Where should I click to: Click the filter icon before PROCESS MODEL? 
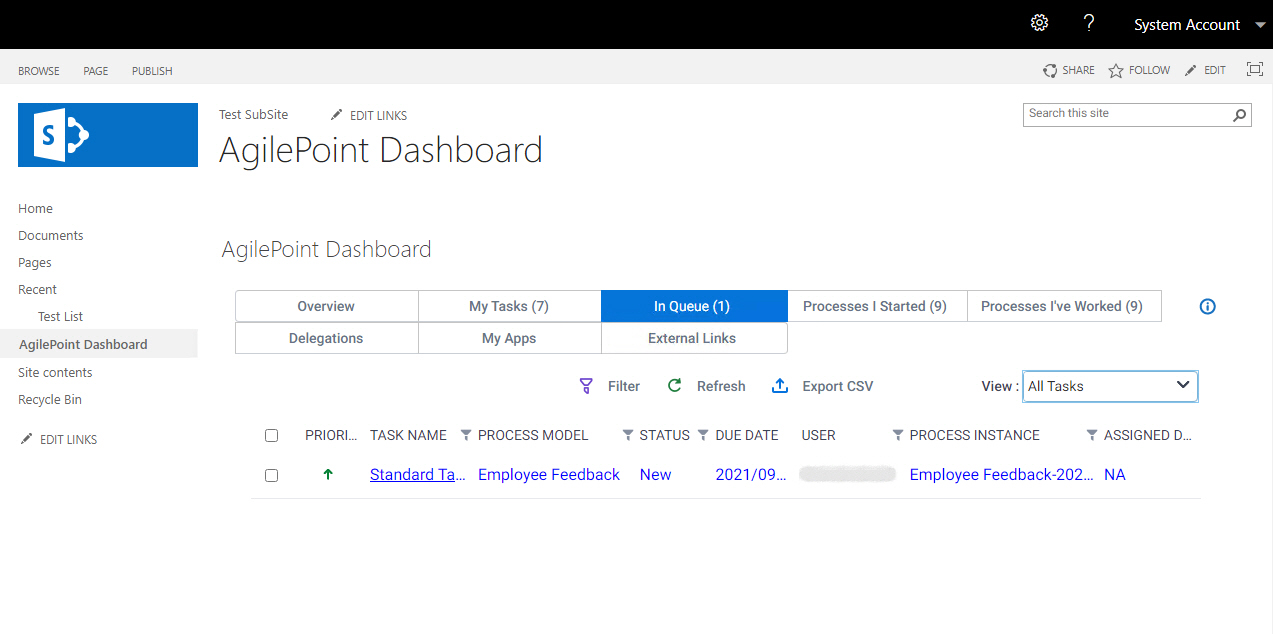coord(466,435)
